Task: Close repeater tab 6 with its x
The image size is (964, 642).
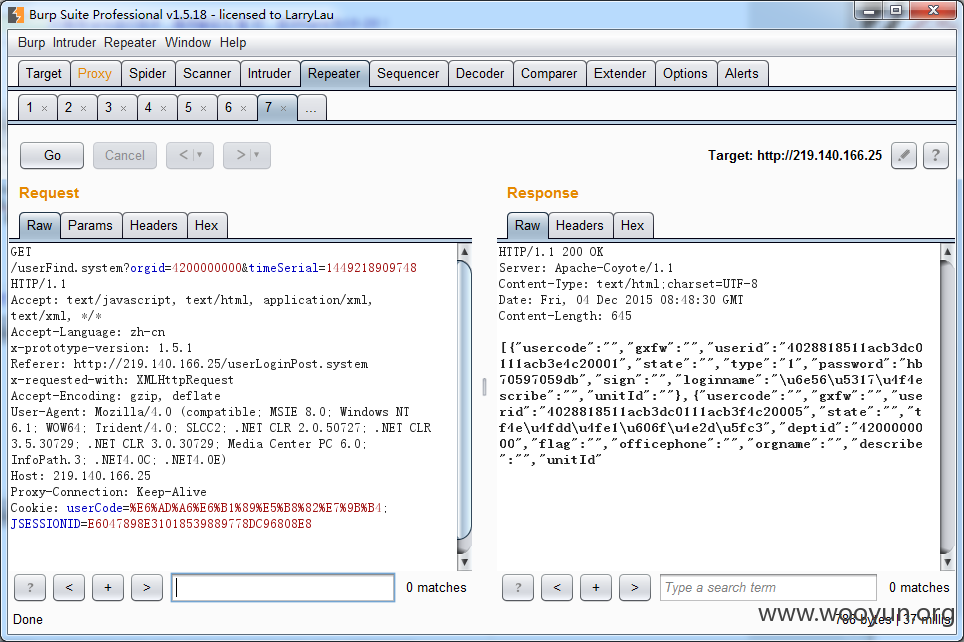Action: (243, 109)
